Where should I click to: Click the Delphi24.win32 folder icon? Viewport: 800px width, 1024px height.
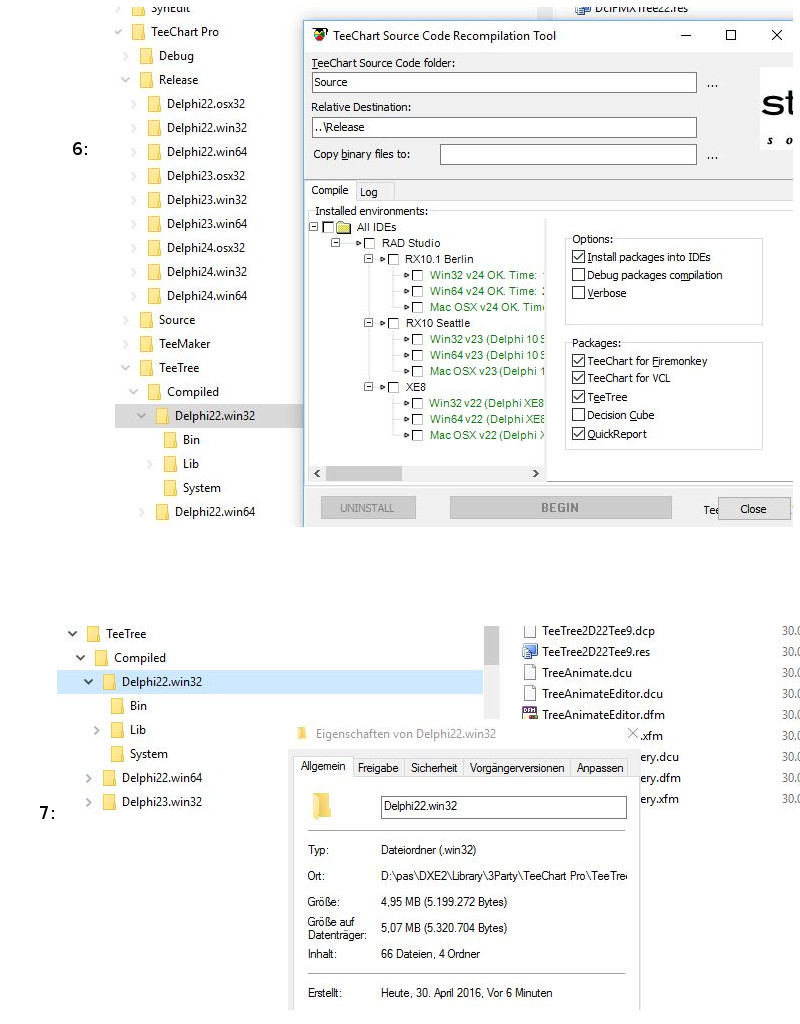point(154,272)
